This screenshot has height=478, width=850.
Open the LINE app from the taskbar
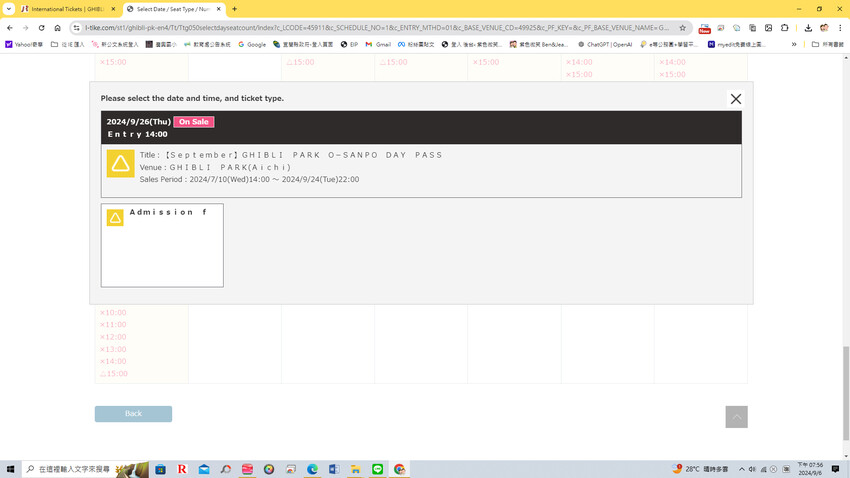[377, 469]
